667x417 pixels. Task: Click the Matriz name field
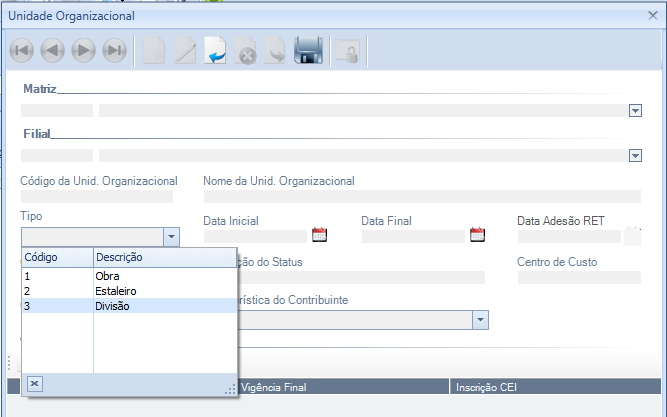tap(364, 111)
